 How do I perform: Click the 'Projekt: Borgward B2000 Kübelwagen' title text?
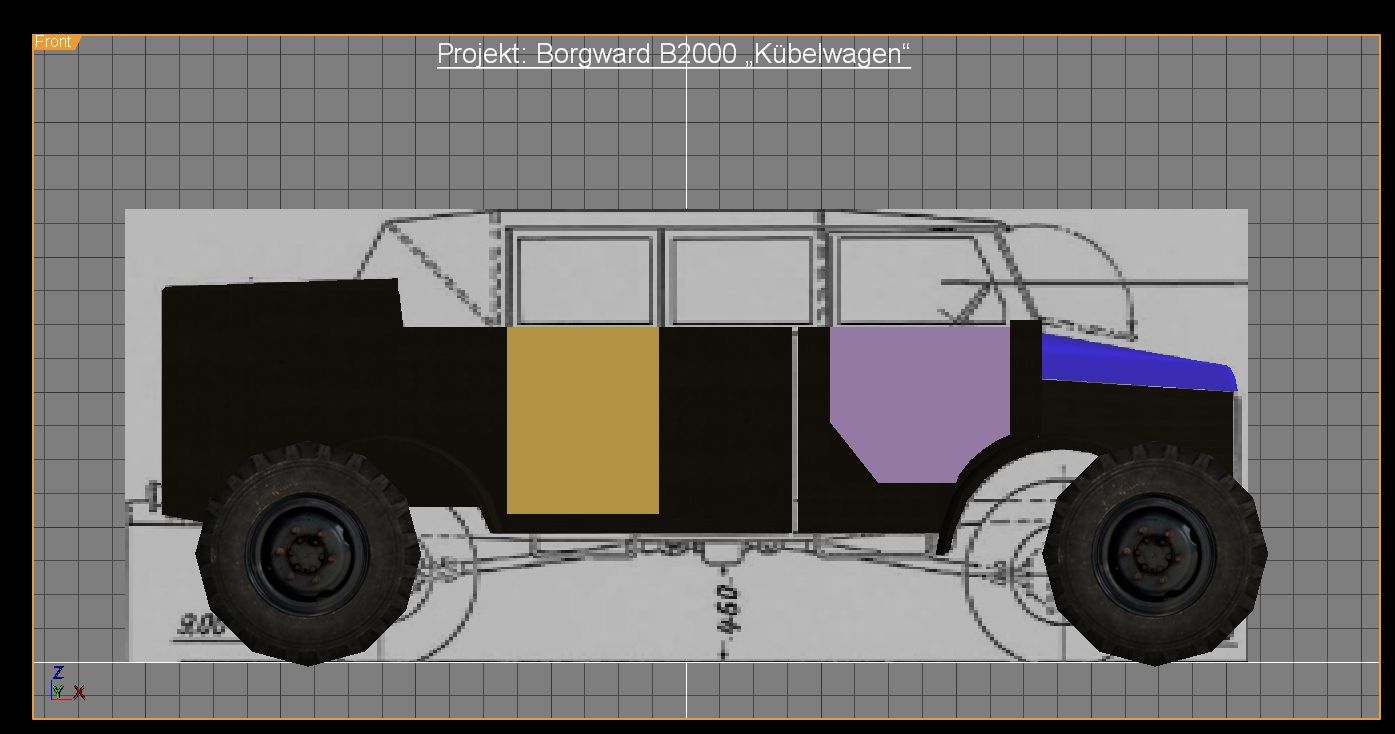tap(674, 54)
